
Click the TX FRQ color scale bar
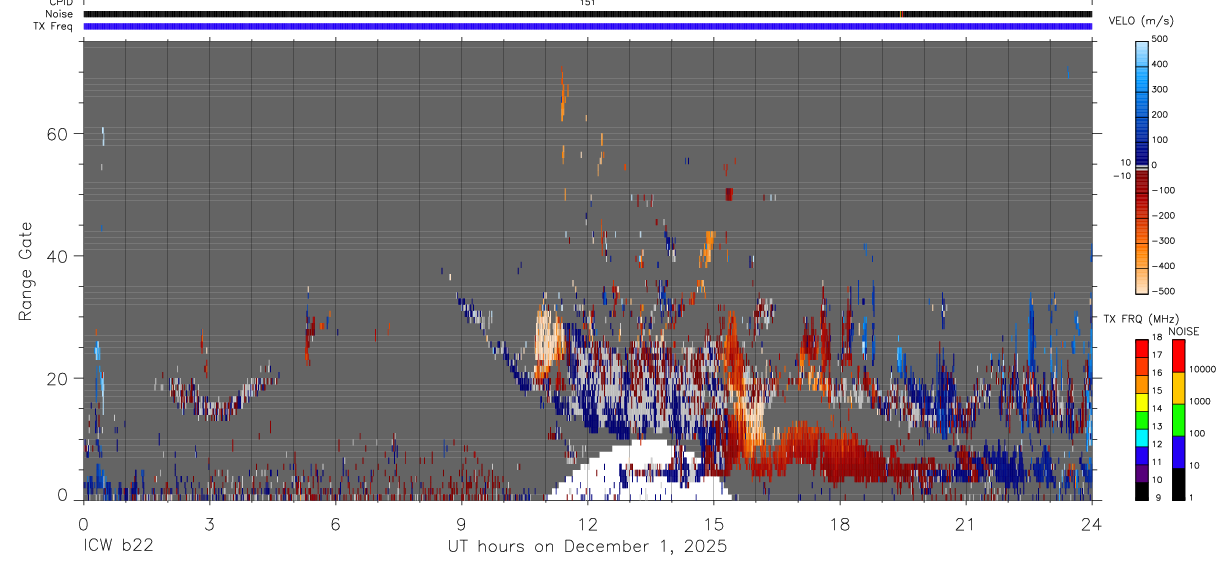point(1142,419)
